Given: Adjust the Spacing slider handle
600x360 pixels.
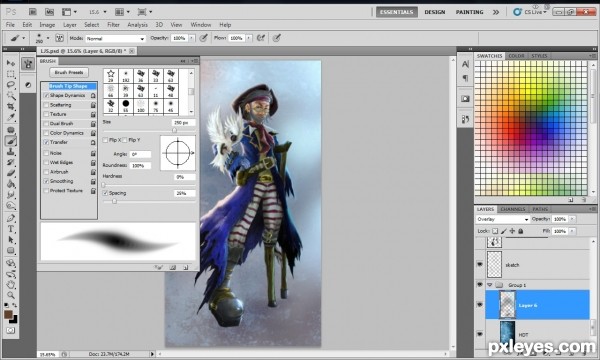Looking at the screenshot, I should coord(114,201).
